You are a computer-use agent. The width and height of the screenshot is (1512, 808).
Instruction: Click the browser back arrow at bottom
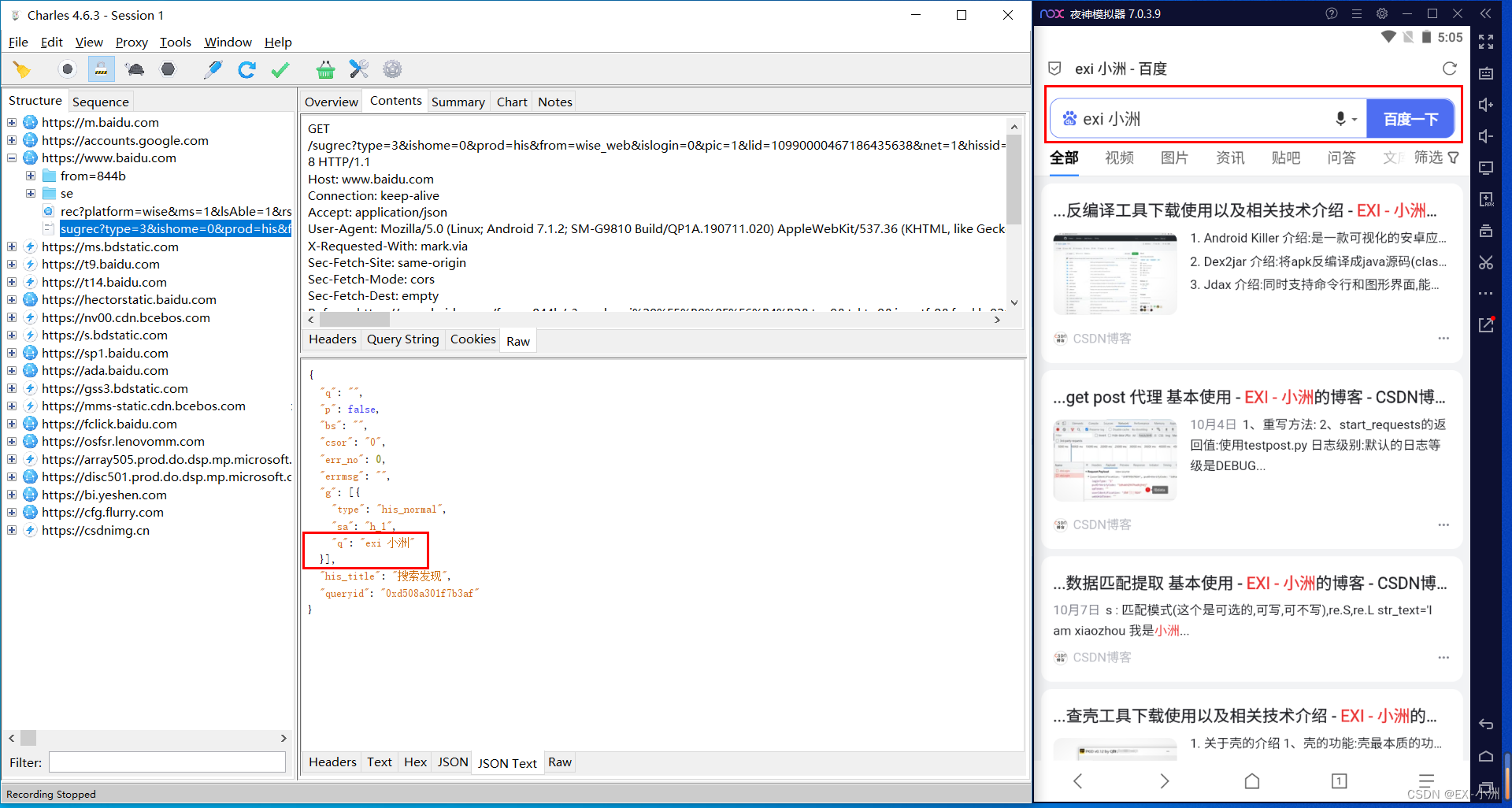pyautogui.click(x=1078, y=780)
